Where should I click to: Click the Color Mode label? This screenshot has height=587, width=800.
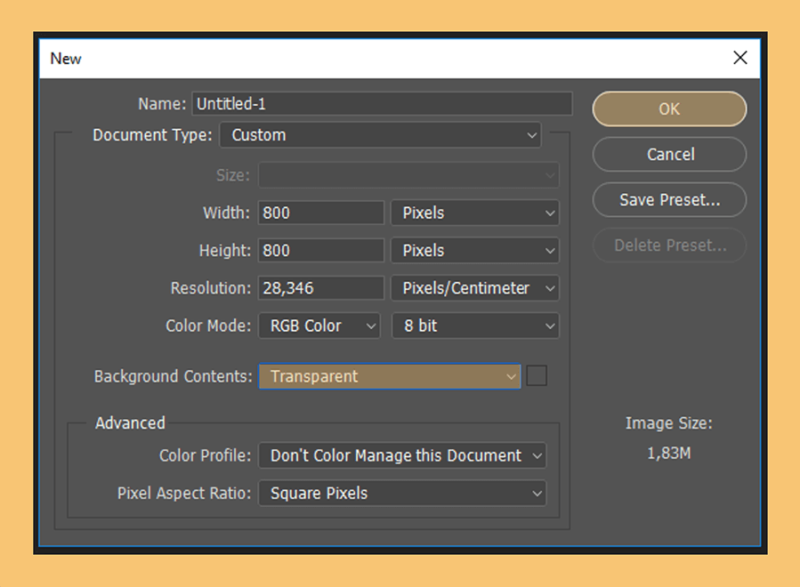208,326
